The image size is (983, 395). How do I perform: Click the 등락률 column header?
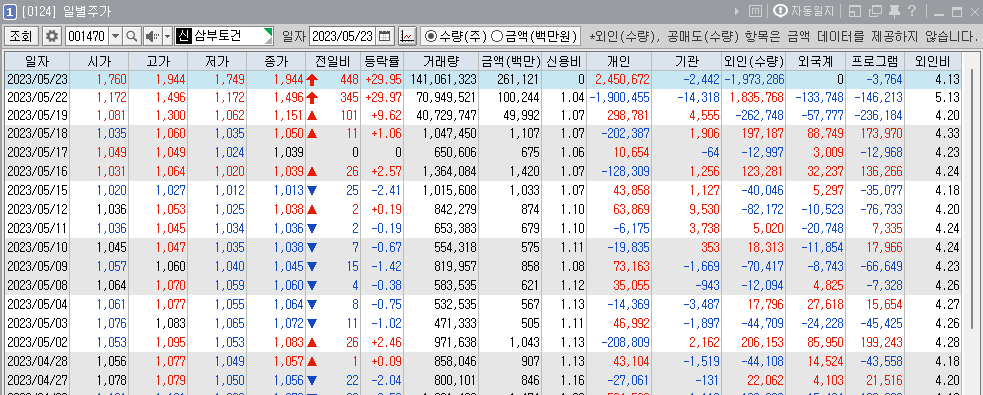382,61
